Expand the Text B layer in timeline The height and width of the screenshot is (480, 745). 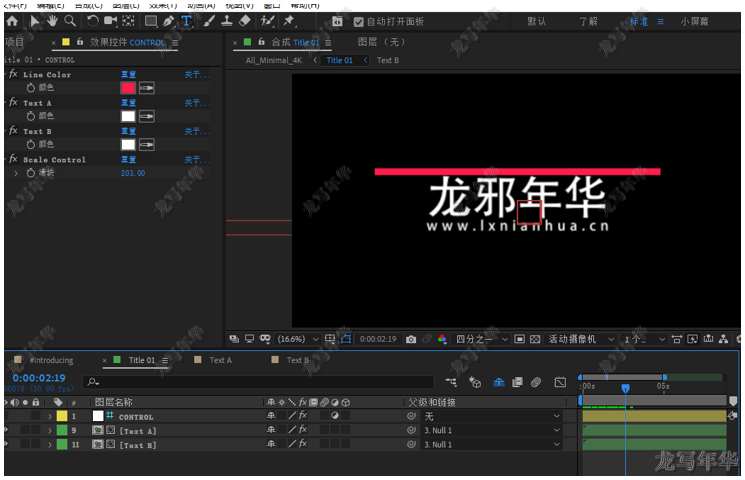[x=49, y=445]
